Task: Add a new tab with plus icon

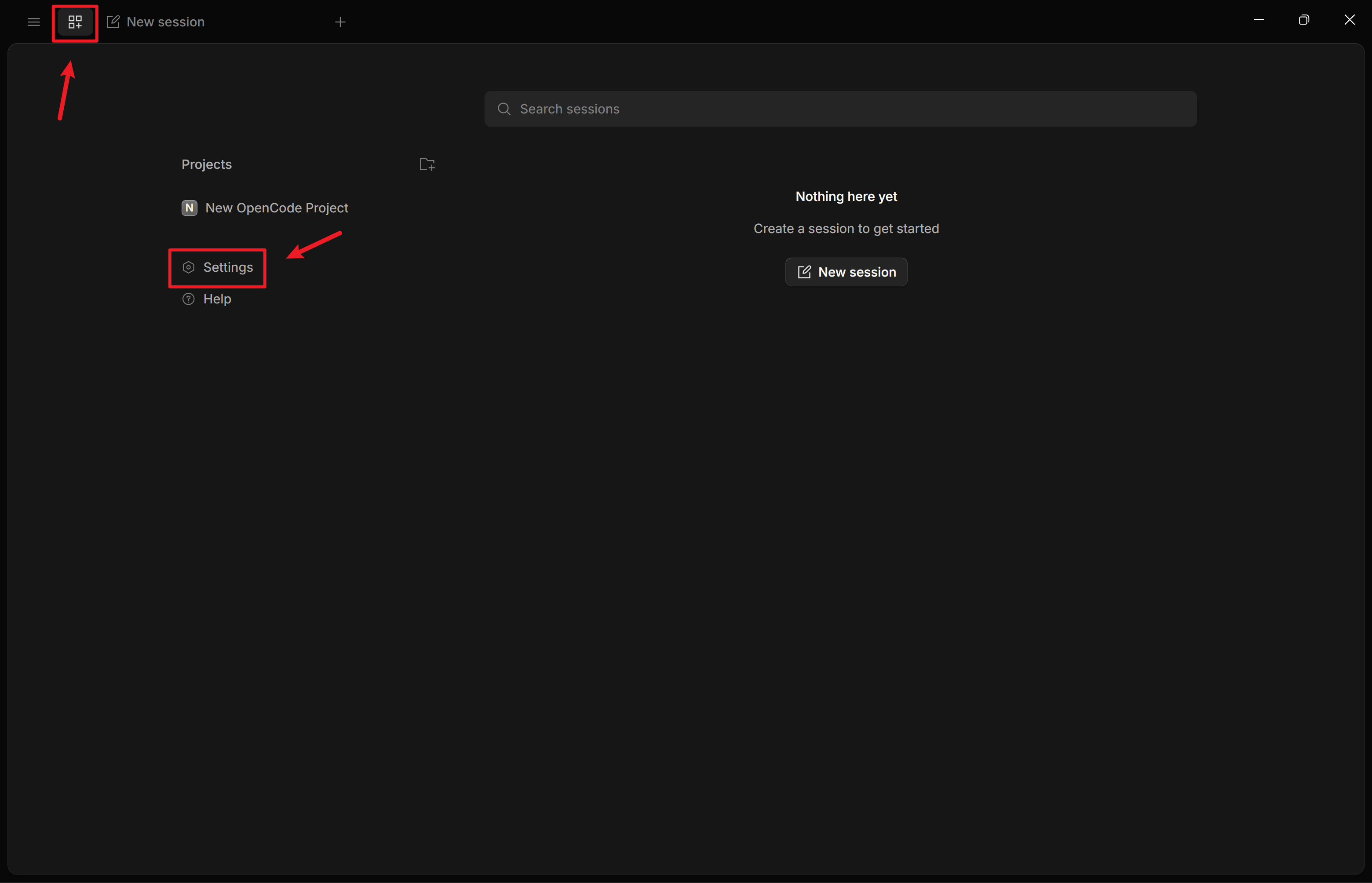Action: click(x=340, y=22)
